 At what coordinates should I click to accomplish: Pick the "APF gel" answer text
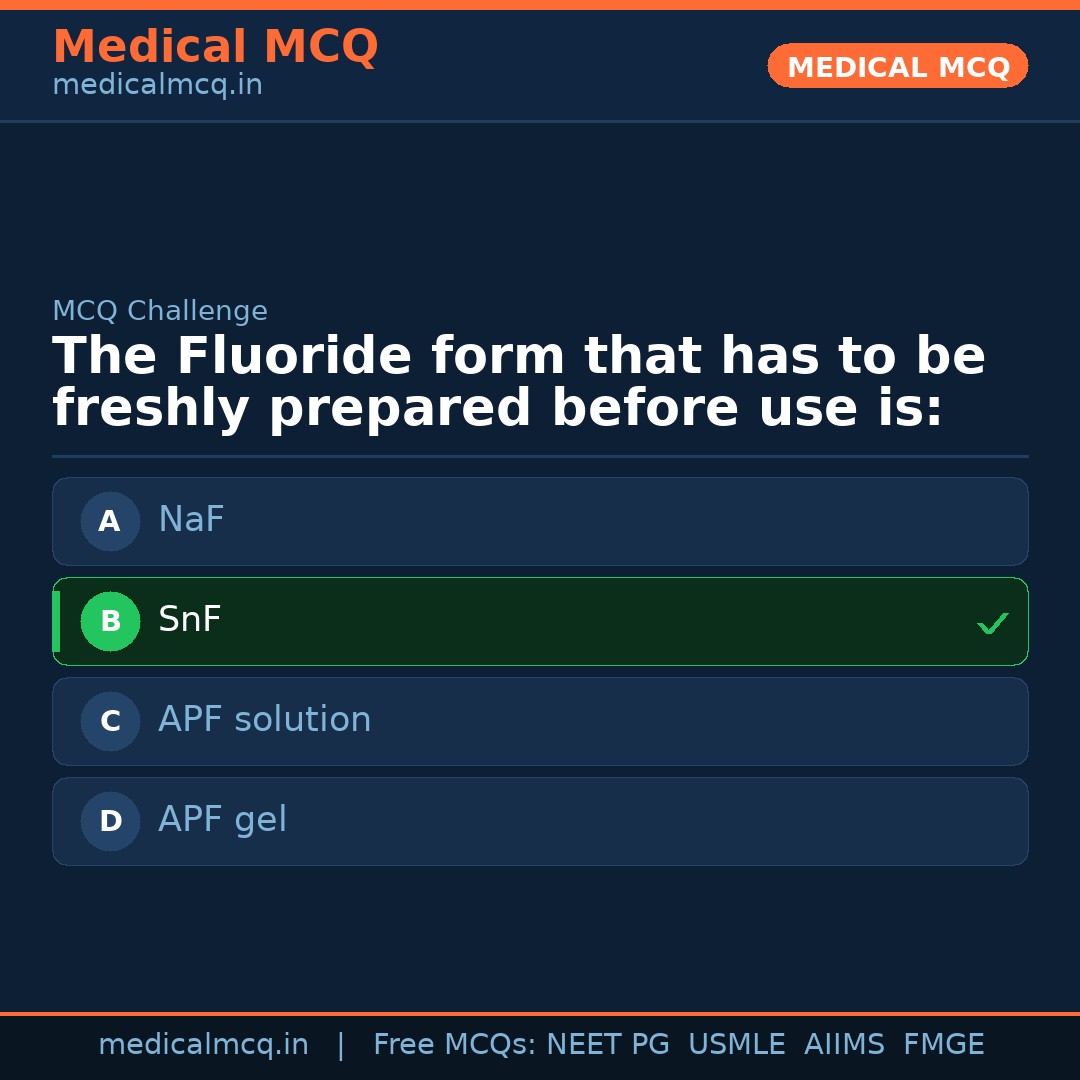tap(222, 820)
